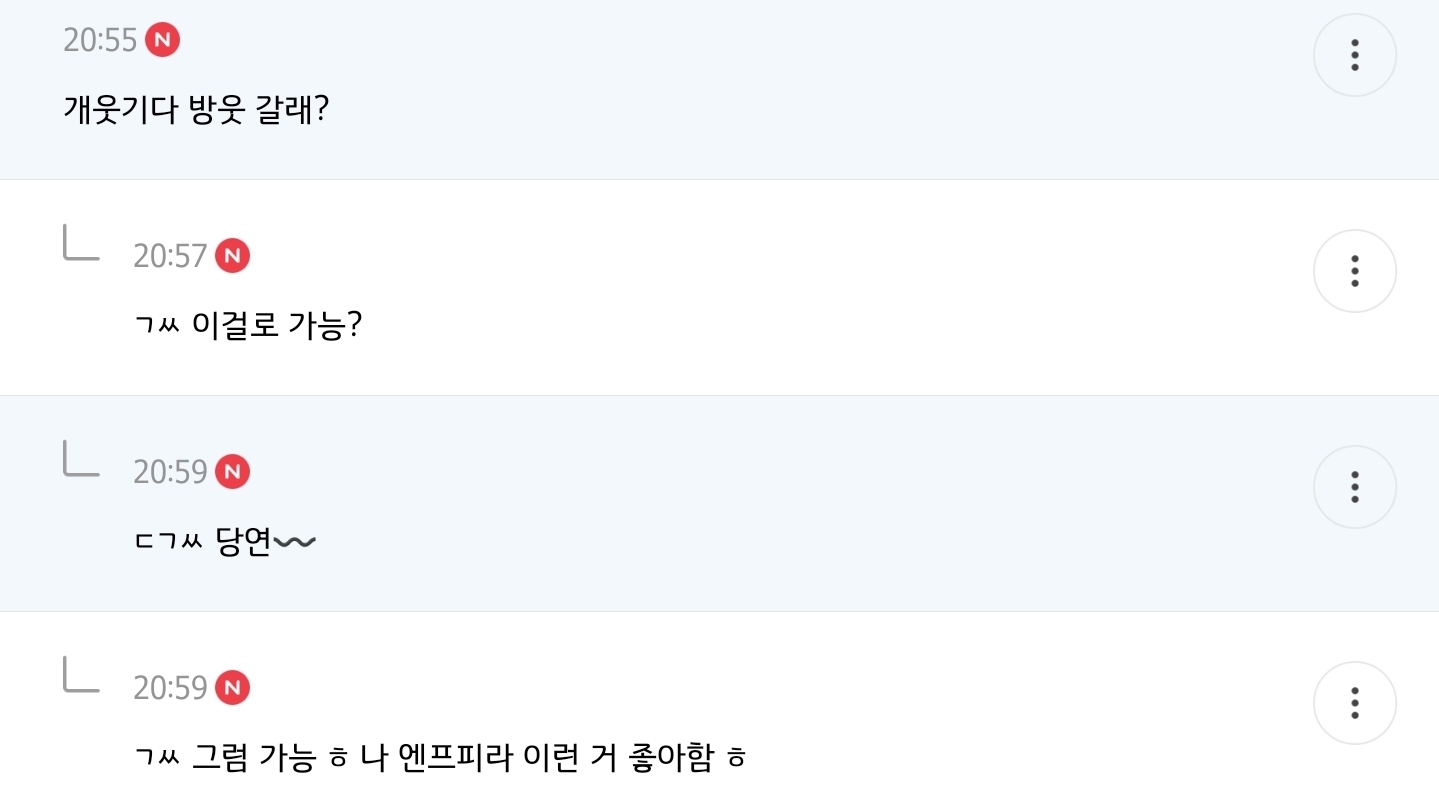Toggle the new-comment N indicator on the last reply
Image resolution: width=1439 pixels, height=799 pixels.
point(233,688)
